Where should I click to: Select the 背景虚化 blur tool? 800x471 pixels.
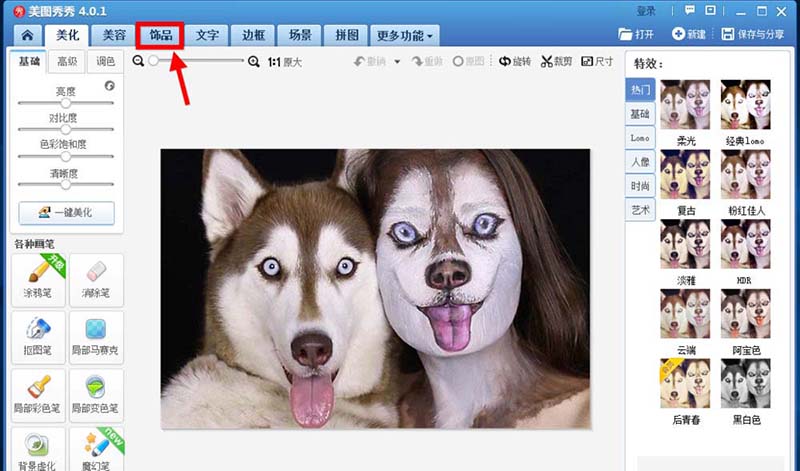click(38, 450)
